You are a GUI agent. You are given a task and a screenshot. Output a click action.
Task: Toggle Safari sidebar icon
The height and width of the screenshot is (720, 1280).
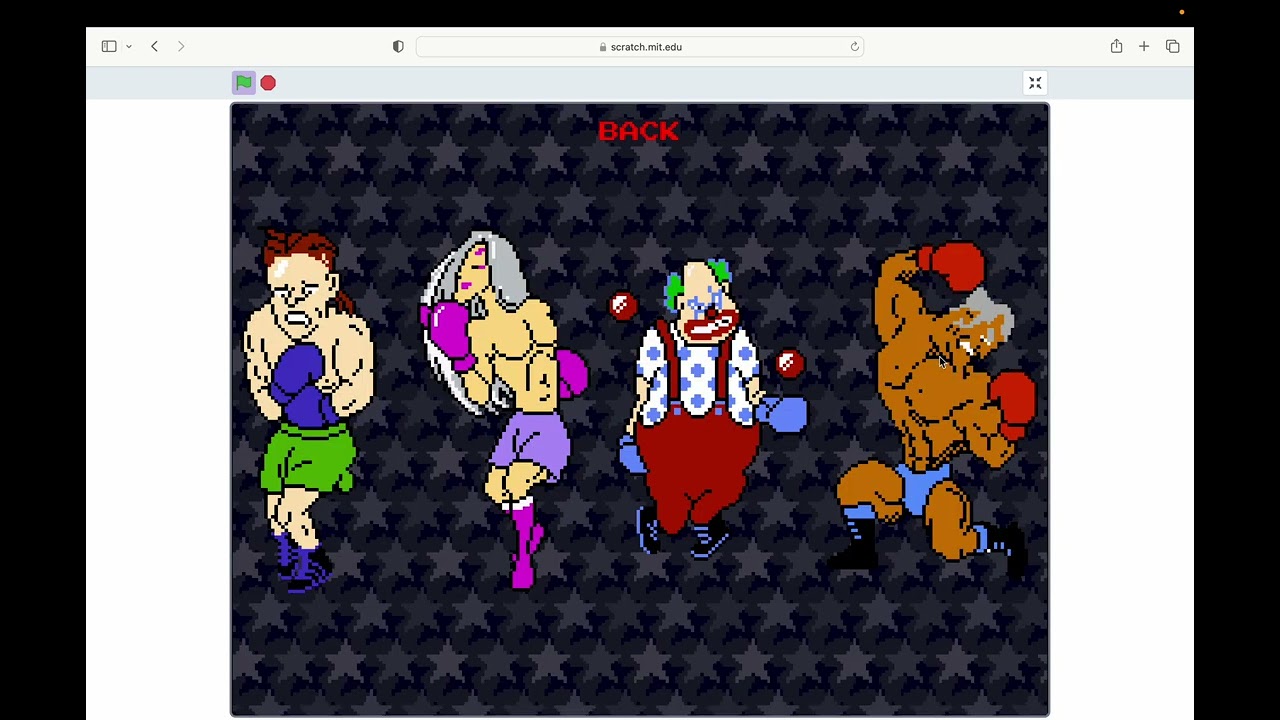click(109, 46)
